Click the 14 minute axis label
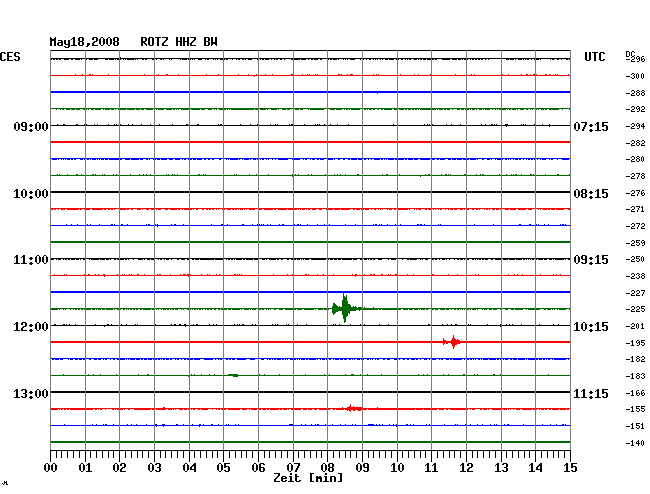Screen dimensions: 650x494 [535, 467]
